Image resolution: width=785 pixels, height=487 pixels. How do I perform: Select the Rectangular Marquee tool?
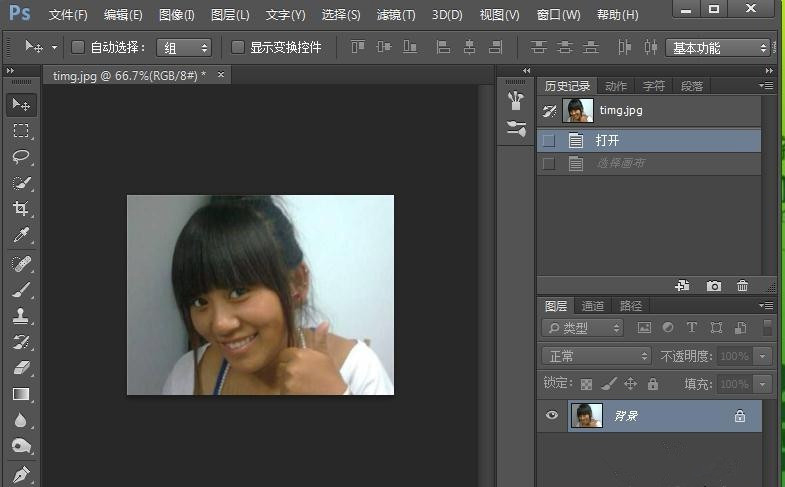21,131
